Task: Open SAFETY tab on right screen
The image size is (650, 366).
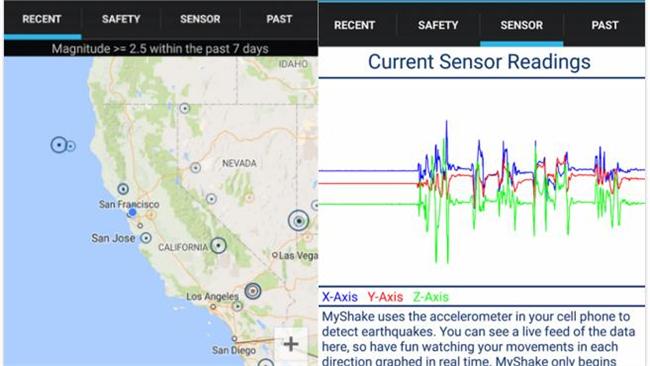Action: click(438, 25)
